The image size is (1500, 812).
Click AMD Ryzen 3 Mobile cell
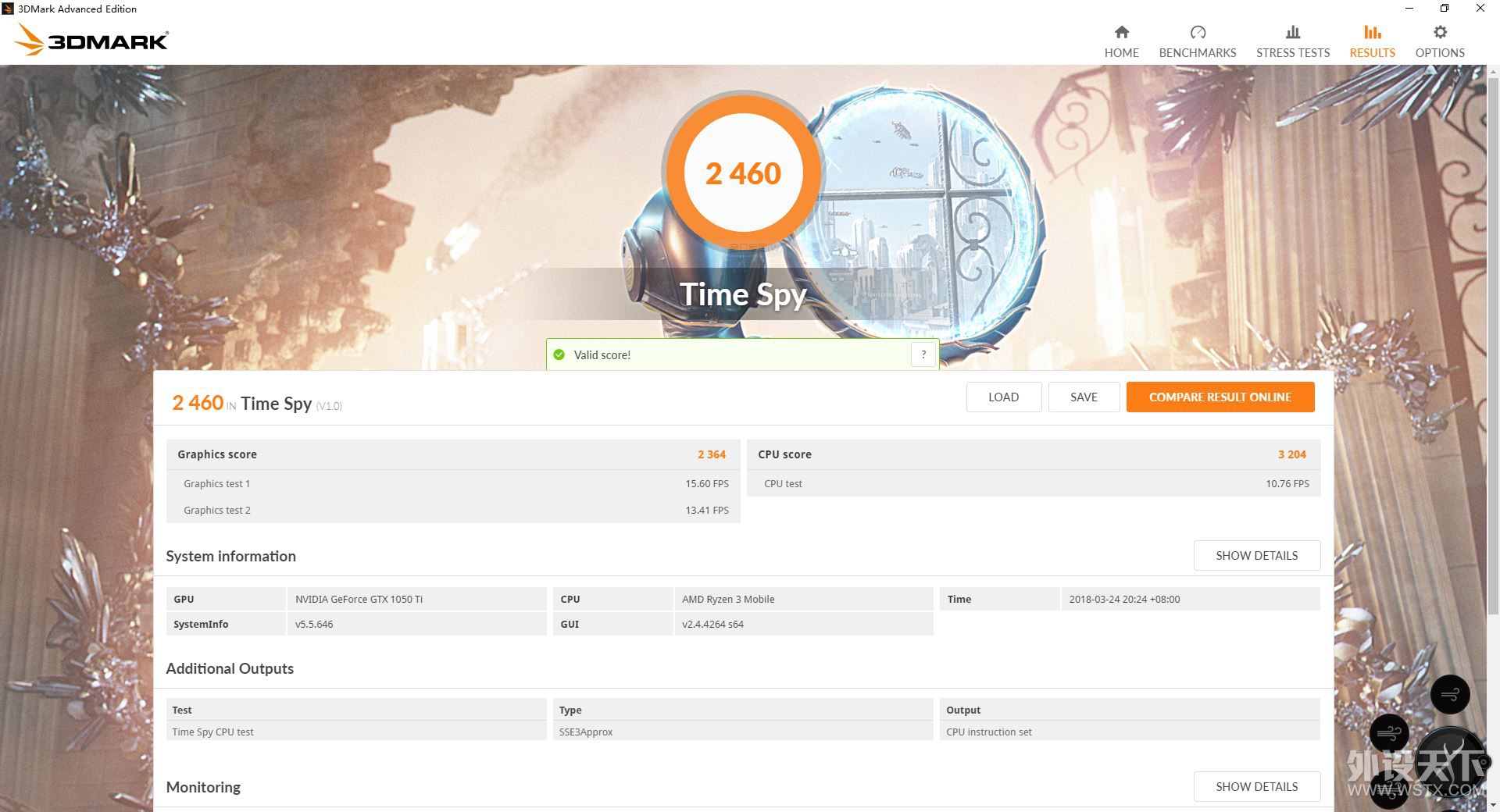(804, 599)
